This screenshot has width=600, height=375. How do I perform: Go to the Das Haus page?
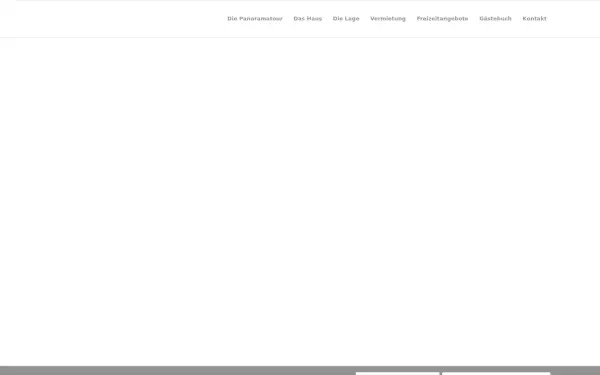point(308,18)
